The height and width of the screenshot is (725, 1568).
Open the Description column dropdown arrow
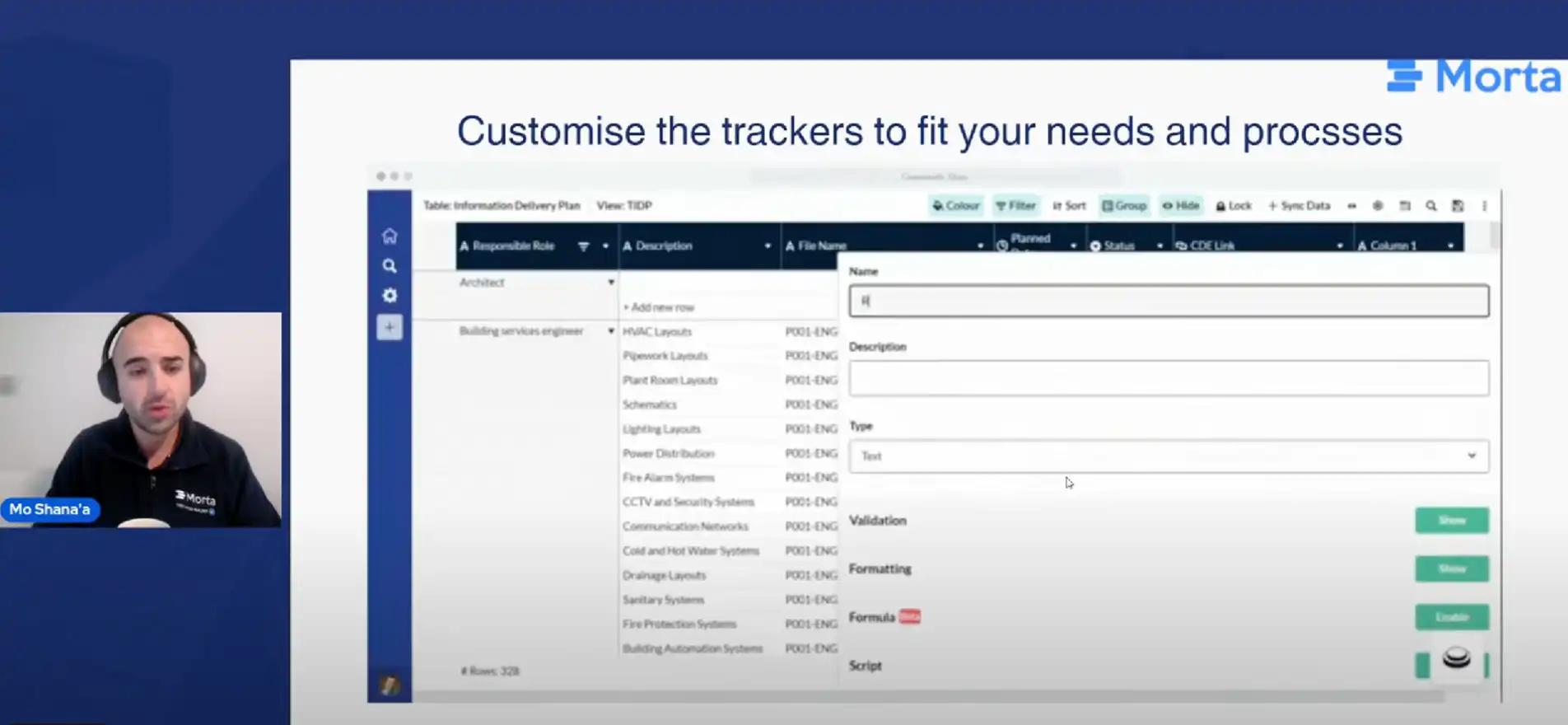click(768, 246)
